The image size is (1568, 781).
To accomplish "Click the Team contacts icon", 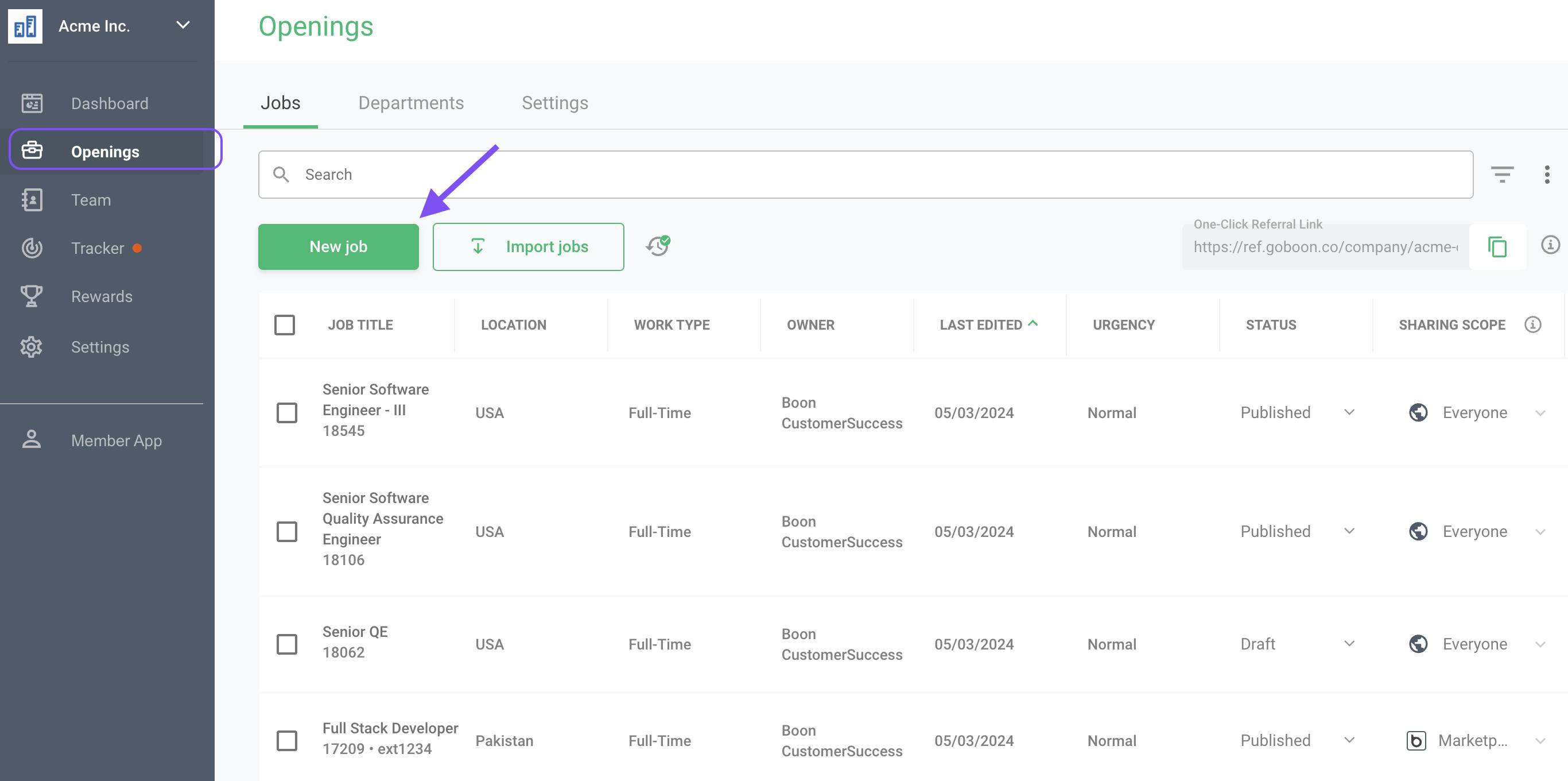I will coord(32,200).
